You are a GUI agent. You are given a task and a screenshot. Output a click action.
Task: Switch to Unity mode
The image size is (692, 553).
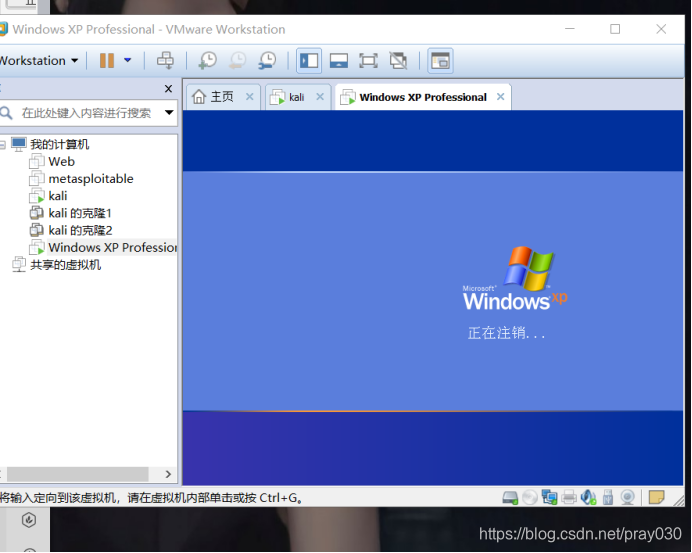[x=398, y=60]
